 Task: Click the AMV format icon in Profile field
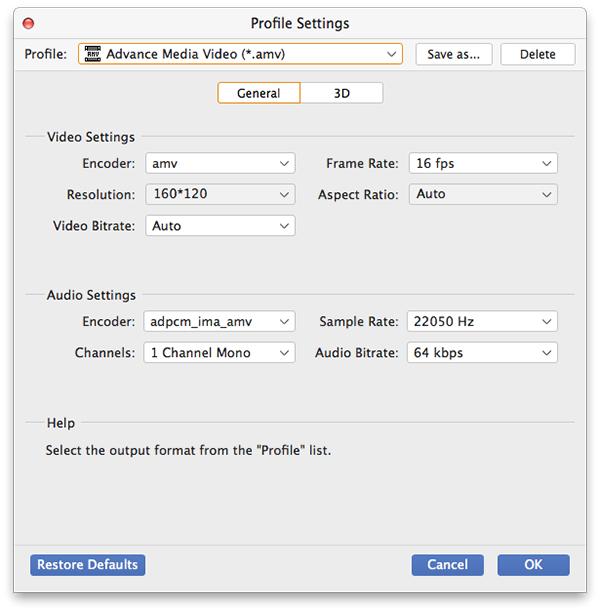92,54
